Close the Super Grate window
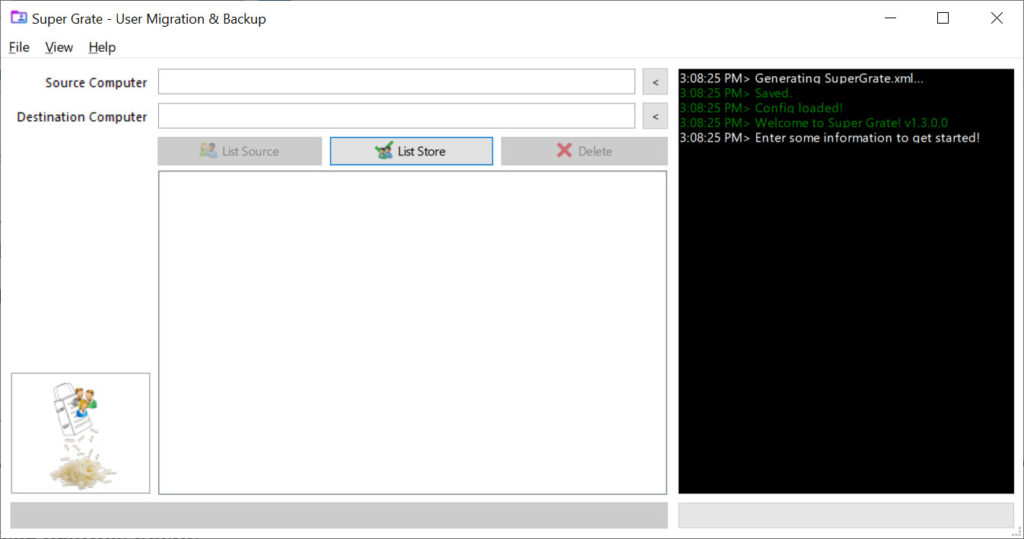Image resolution: width=1024 pixels, height=539 pixels. tap(997, 18)
